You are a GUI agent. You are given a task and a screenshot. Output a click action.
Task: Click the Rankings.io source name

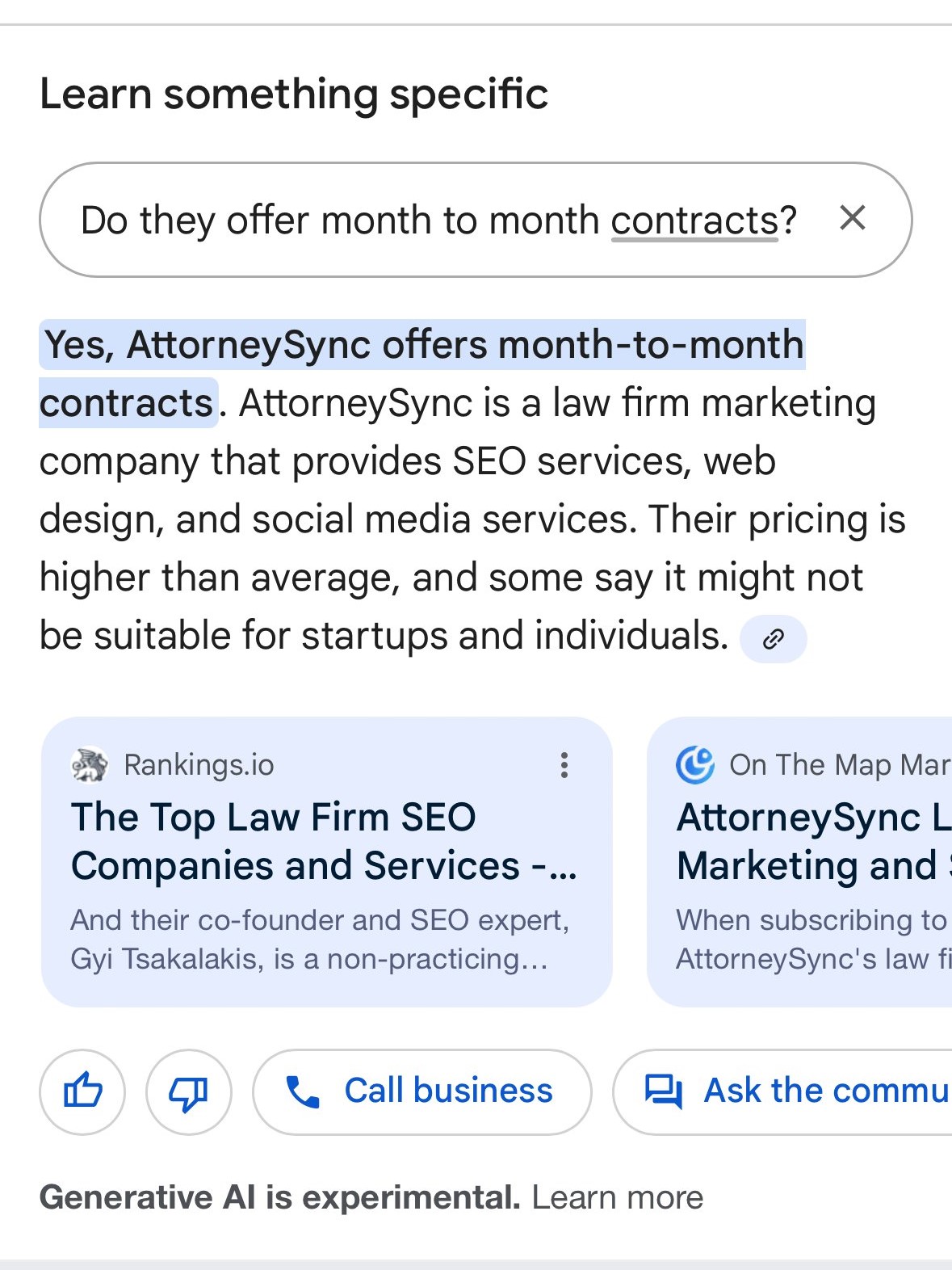pos(199,764)
